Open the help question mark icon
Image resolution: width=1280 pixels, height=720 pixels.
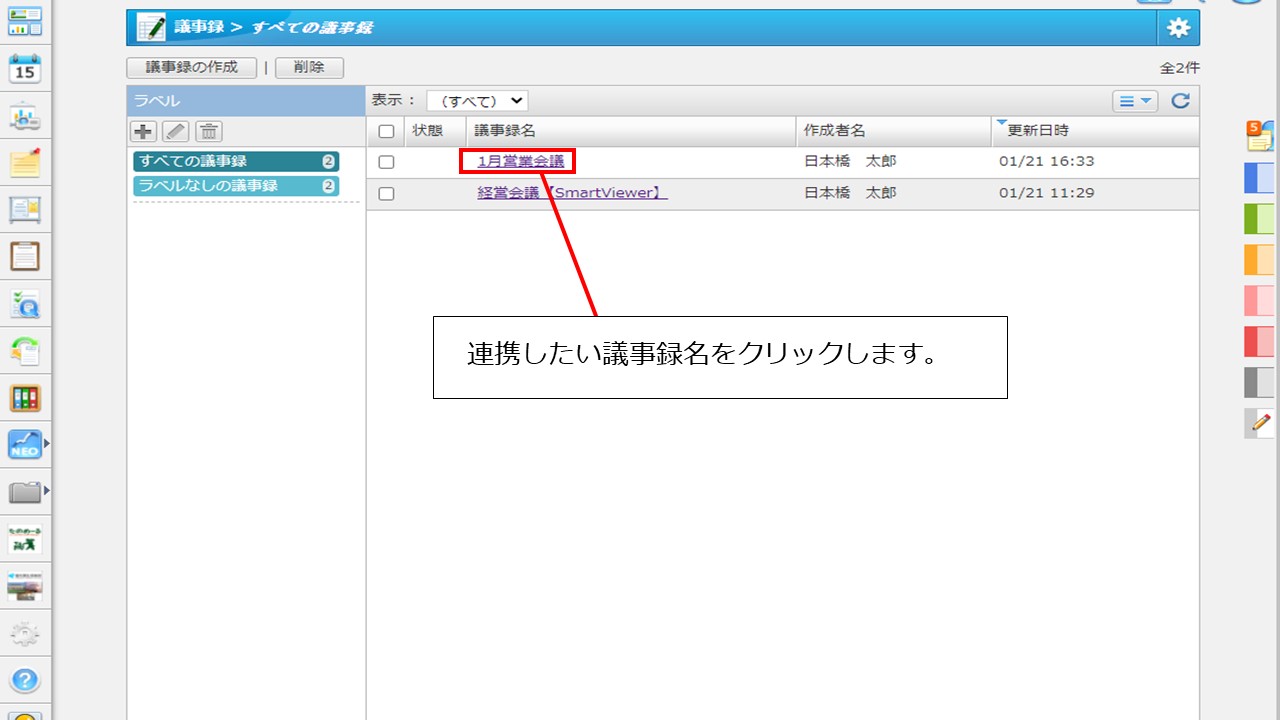pos(25,681)
